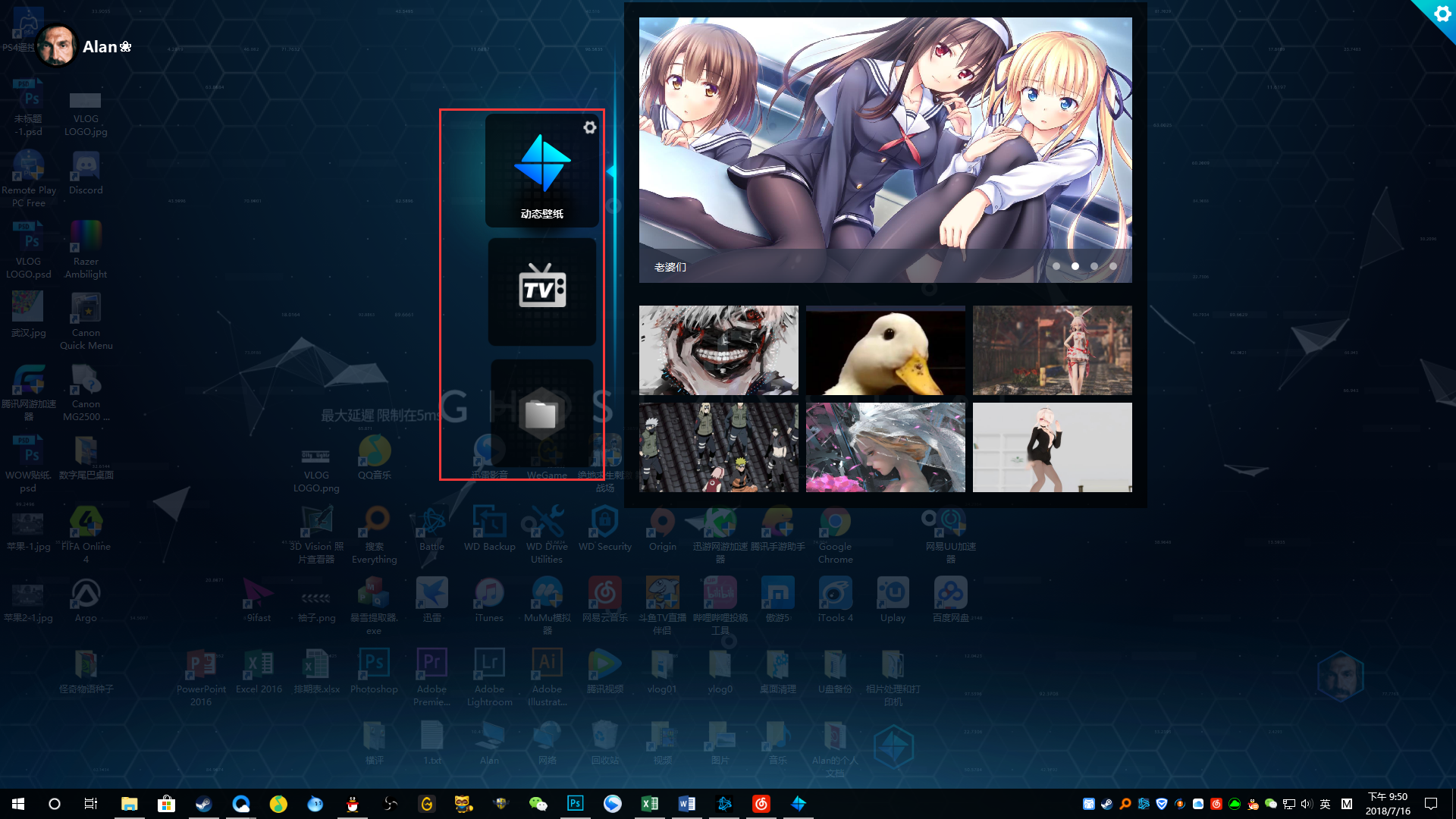
Task: Open the iTools 4 desktop shortcut
Action: click(835, 600)
